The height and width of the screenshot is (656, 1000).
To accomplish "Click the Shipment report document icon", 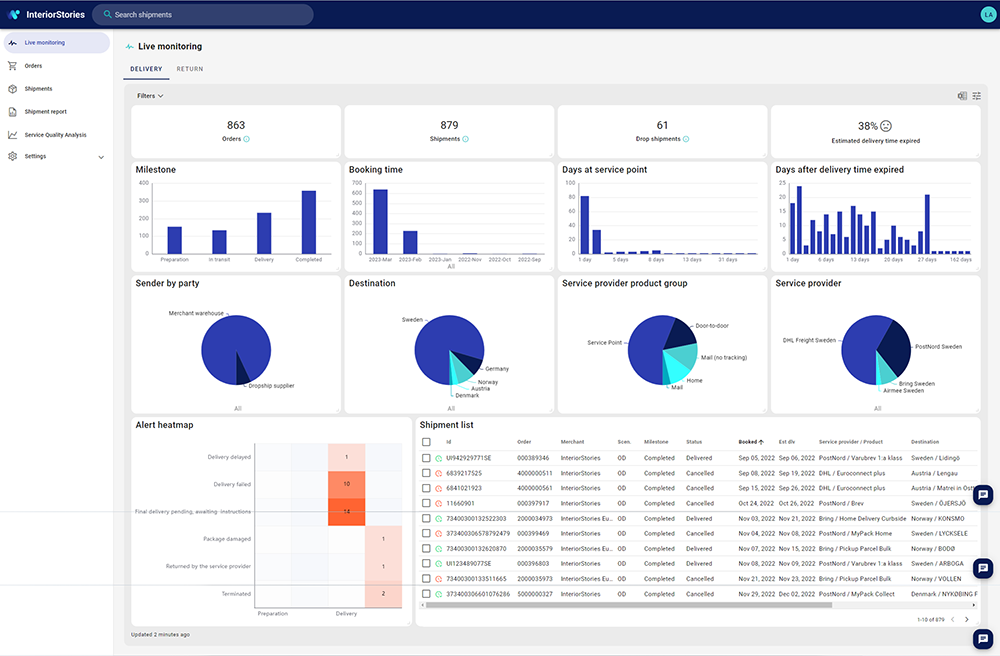I will tap(12, 112).
